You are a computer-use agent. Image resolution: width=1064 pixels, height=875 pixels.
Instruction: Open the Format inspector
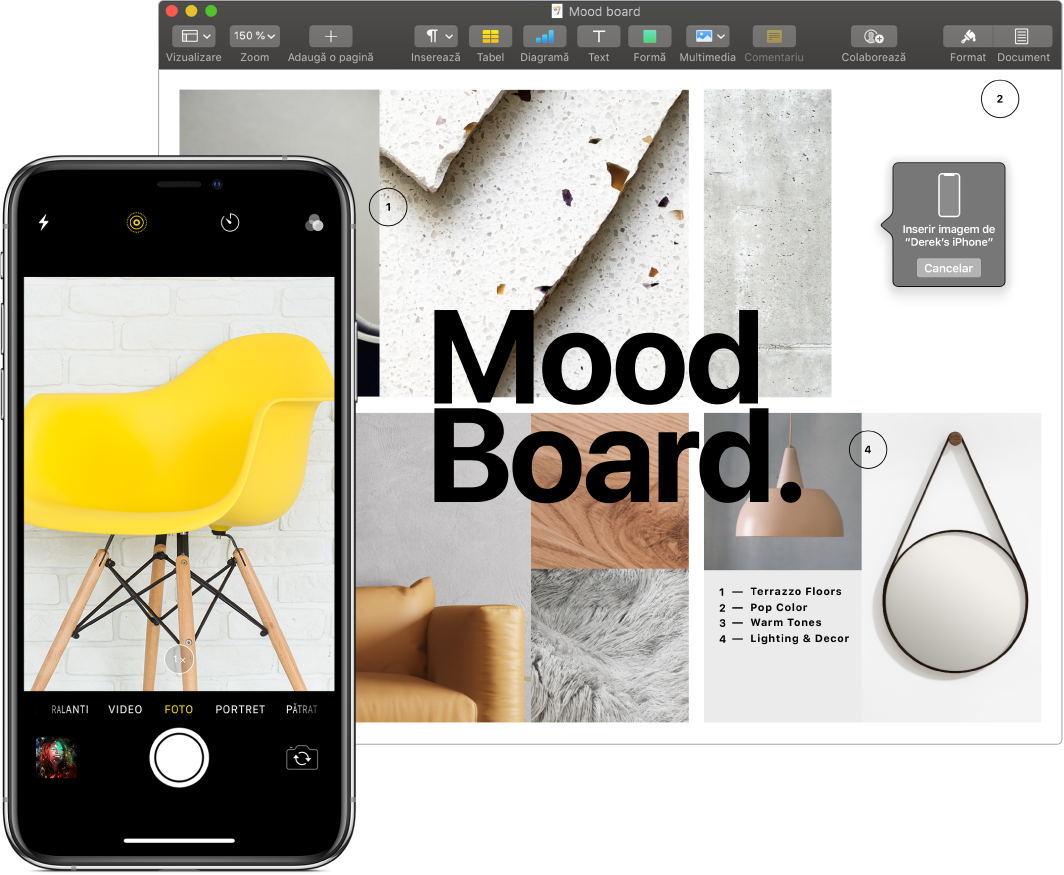[x=968, y=36]
